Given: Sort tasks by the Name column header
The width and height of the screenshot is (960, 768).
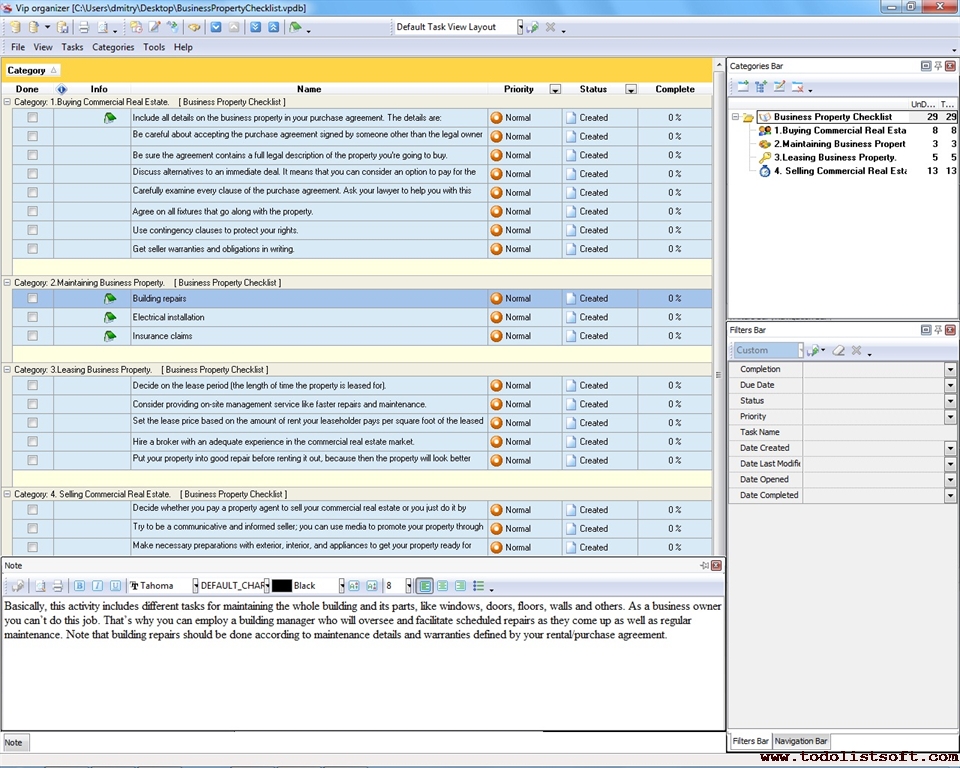Looking at the screenshot, I should tap(309, 89).
